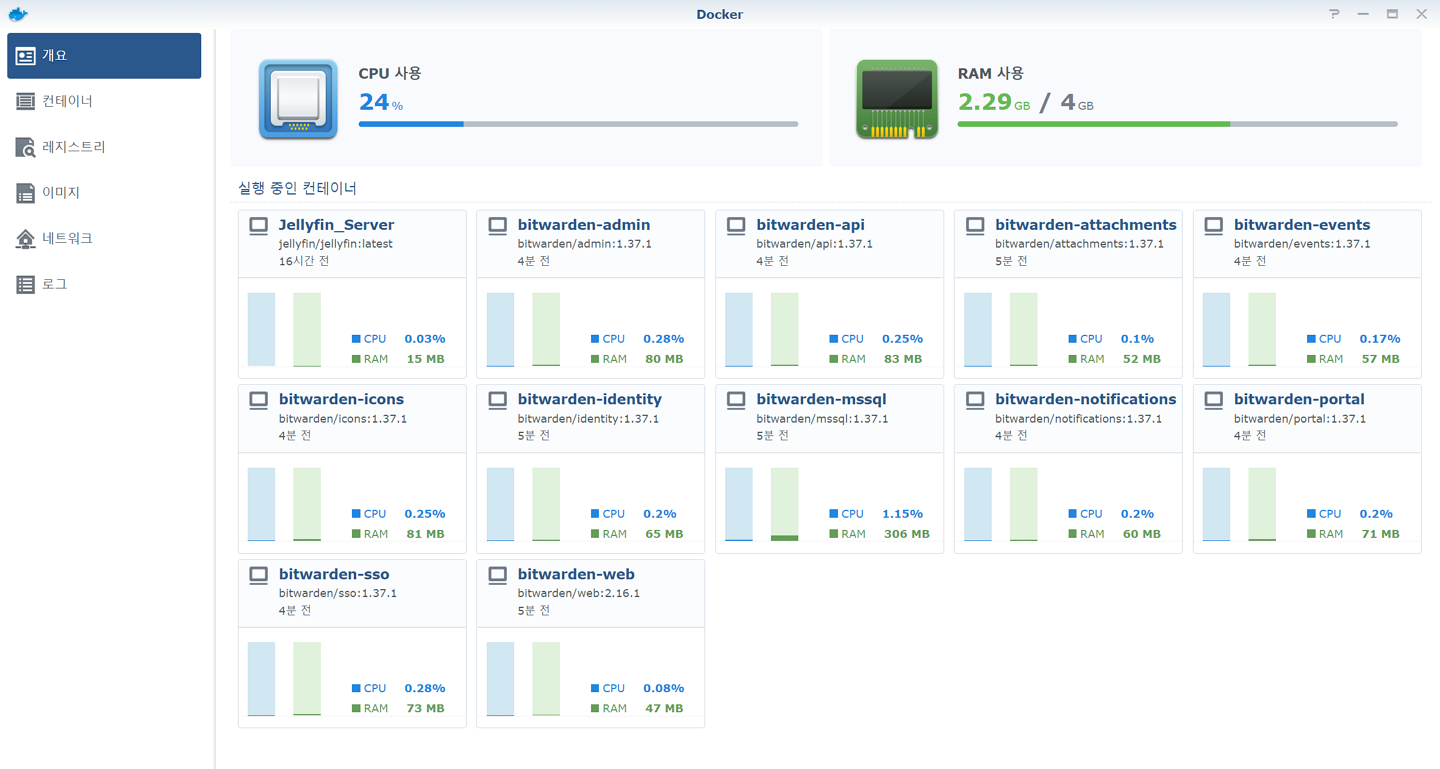Click the 15 MB RAM value

pyautogui.click(x=425, y=359)
